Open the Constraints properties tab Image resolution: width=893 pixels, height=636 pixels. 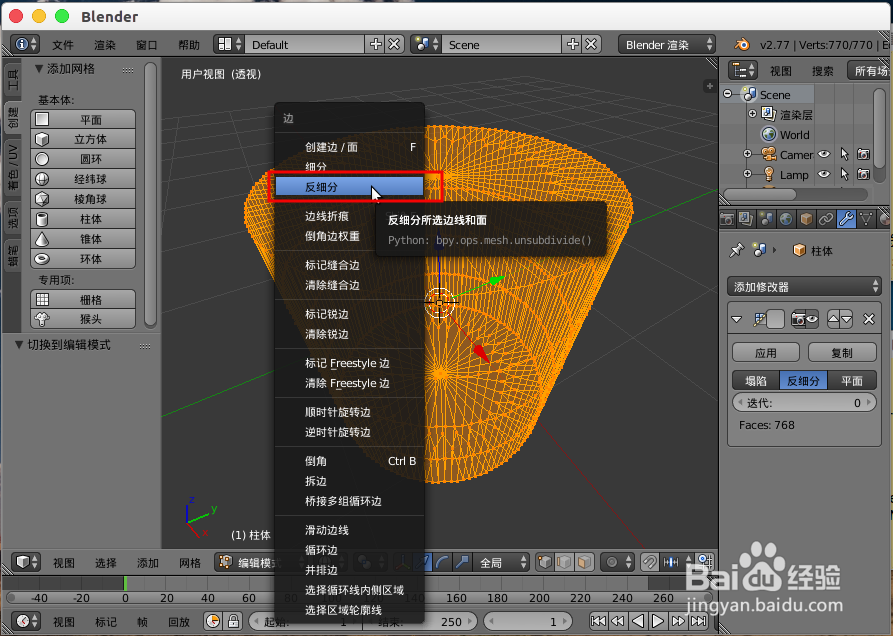(x=826, y=219)
